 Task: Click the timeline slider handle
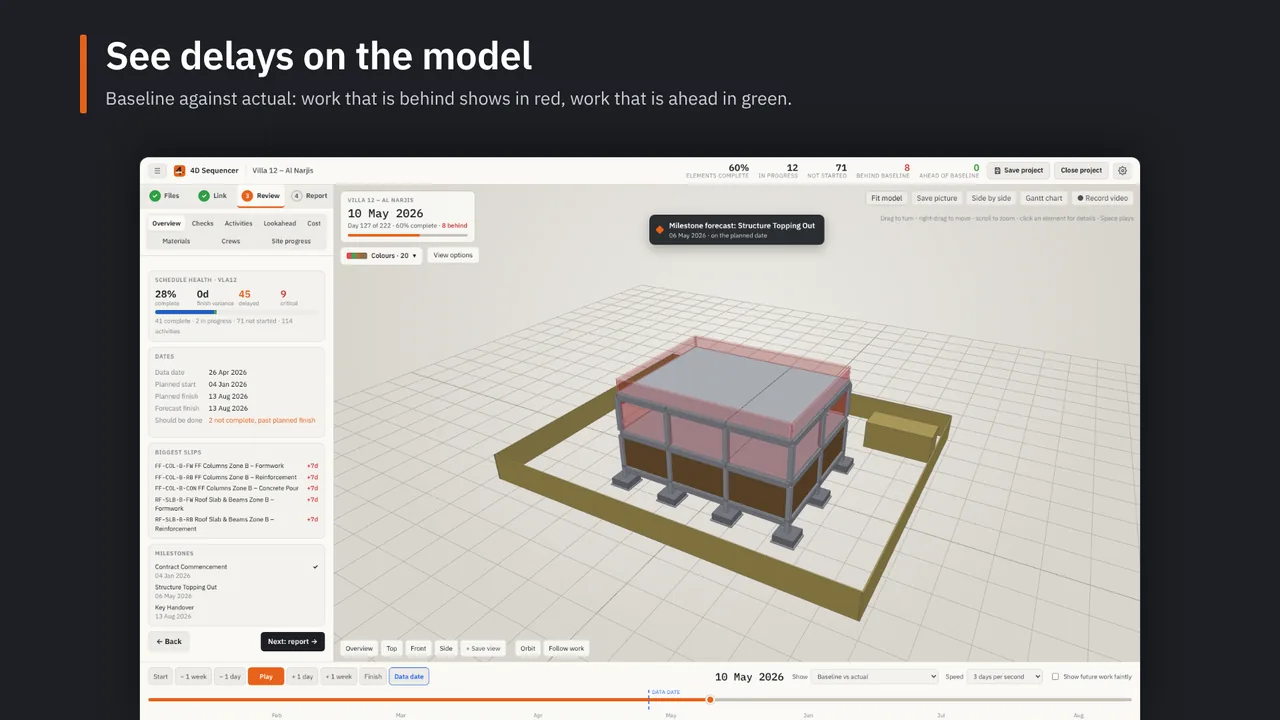point(710,699)
